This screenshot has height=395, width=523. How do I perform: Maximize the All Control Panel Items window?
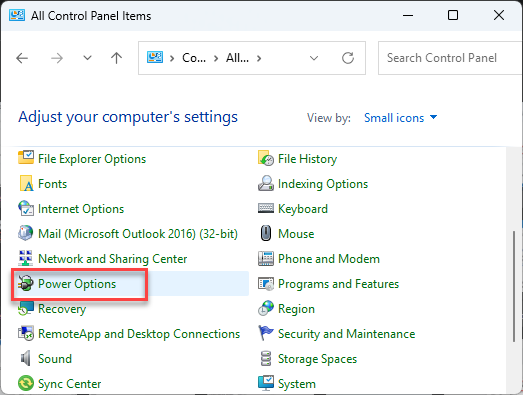tap(453, 15)
